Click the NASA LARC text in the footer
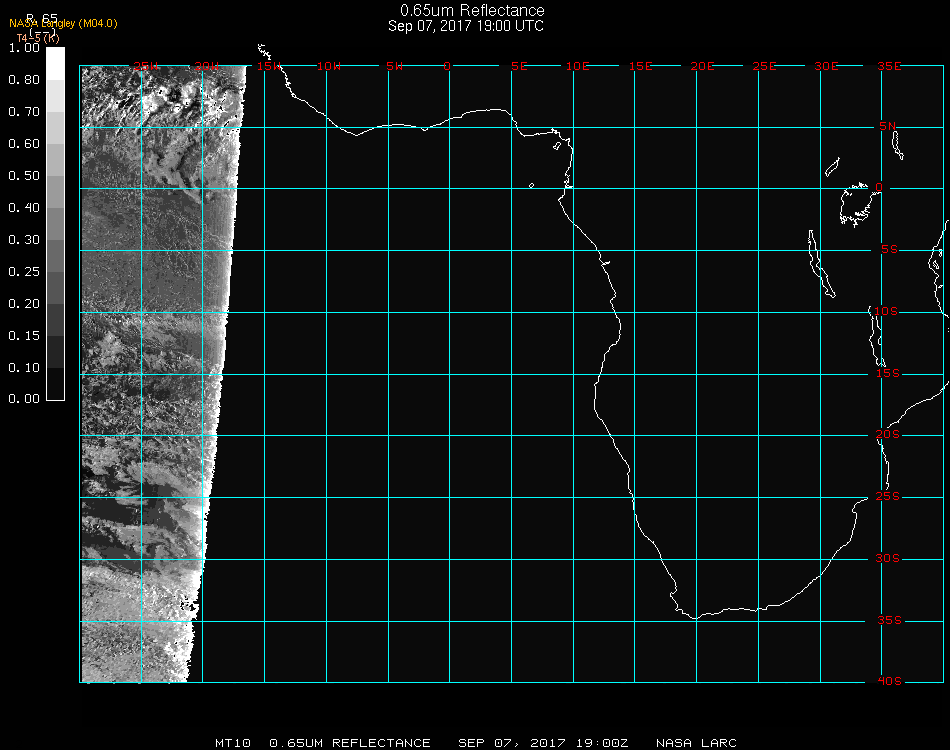The image size is (950, 750). [x=696, y=743]
